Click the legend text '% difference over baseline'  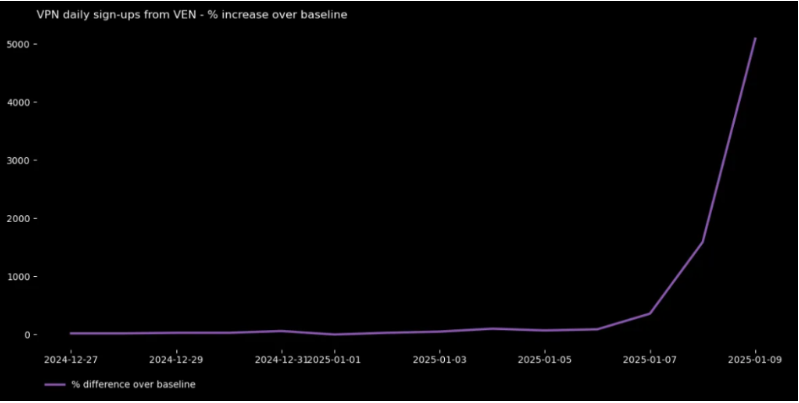coord(134,385)
